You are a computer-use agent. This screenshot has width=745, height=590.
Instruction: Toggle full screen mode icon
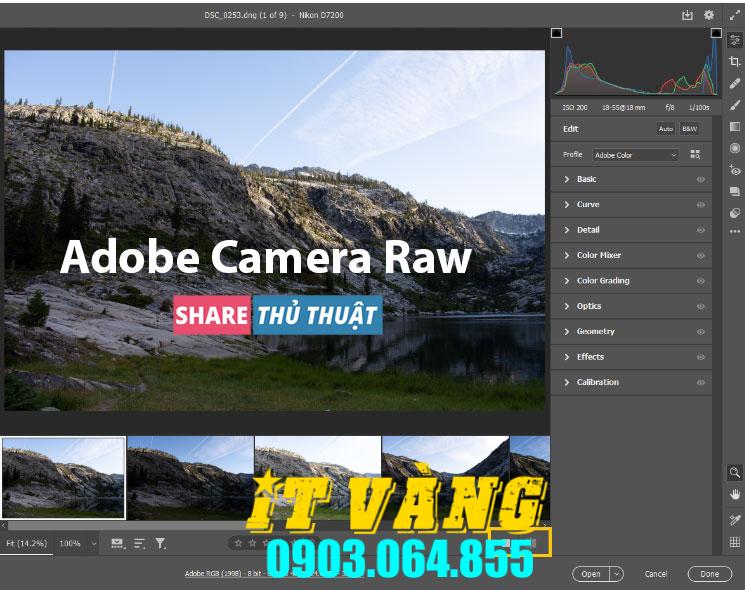click(734, 15)
